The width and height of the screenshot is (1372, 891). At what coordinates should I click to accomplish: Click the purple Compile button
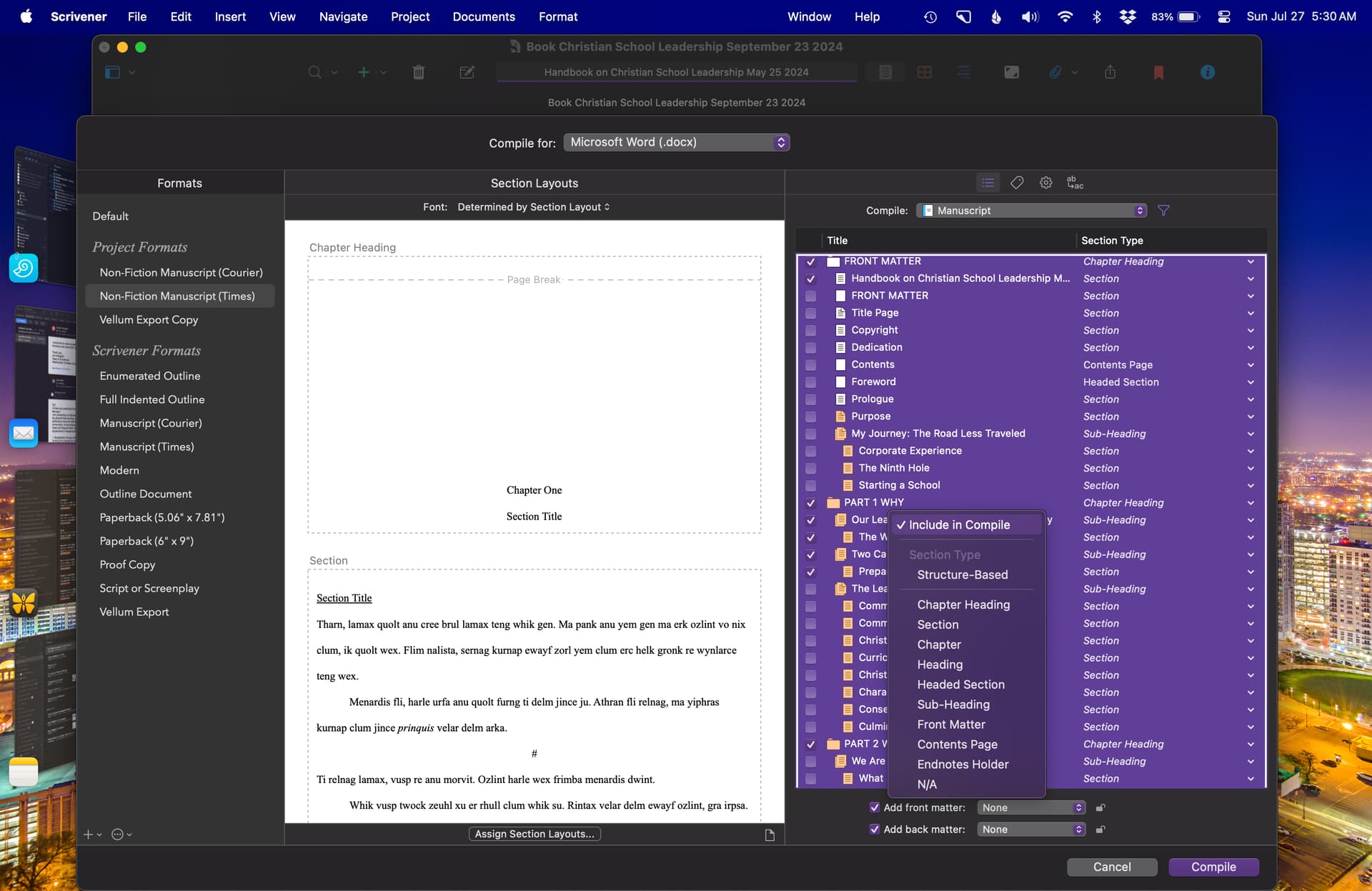point(1213,867)
